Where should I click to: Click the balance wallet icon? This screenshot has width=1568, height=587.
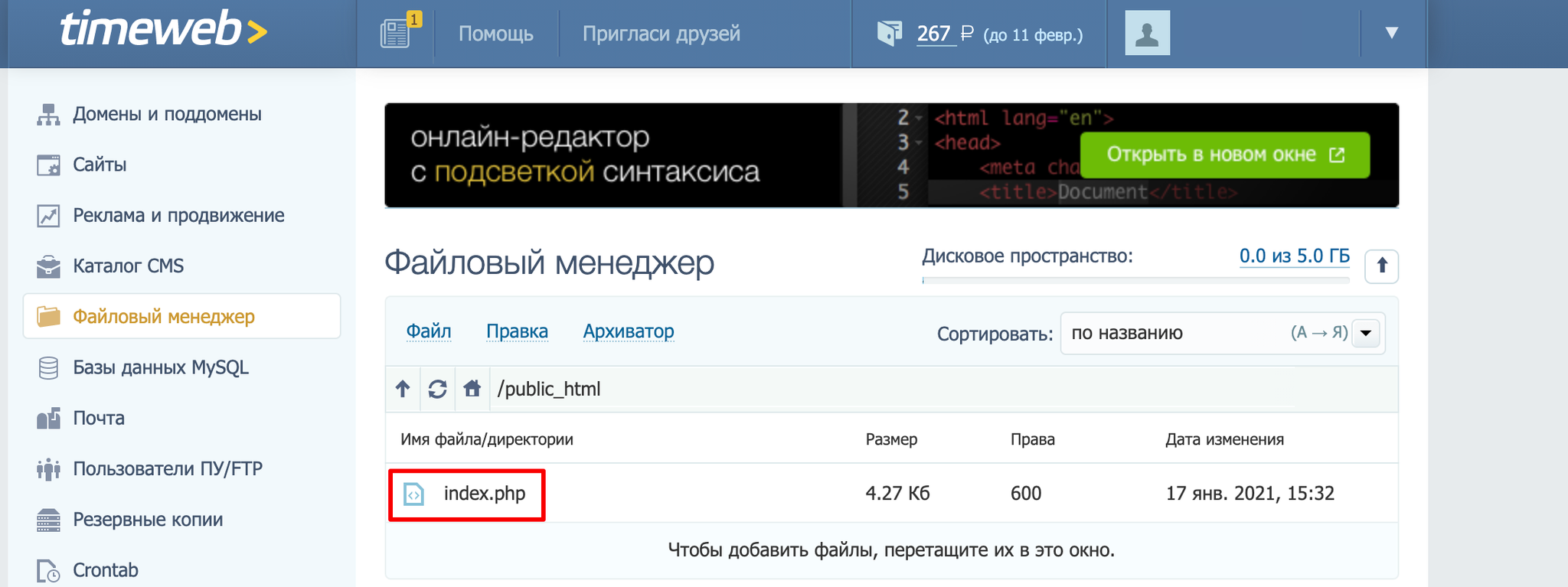click(890, 33)
